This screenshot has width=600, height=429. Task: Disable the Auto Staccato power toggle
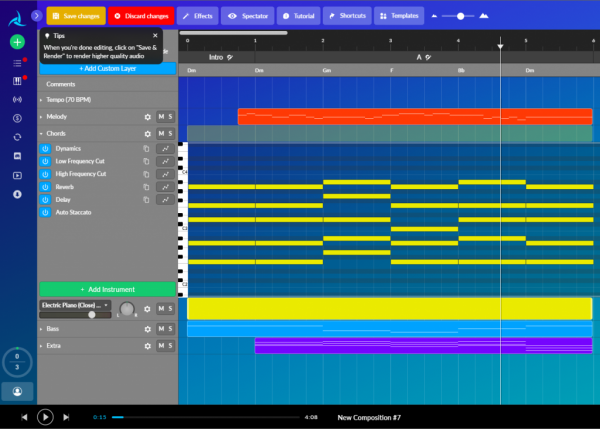(x=45, y=212)
